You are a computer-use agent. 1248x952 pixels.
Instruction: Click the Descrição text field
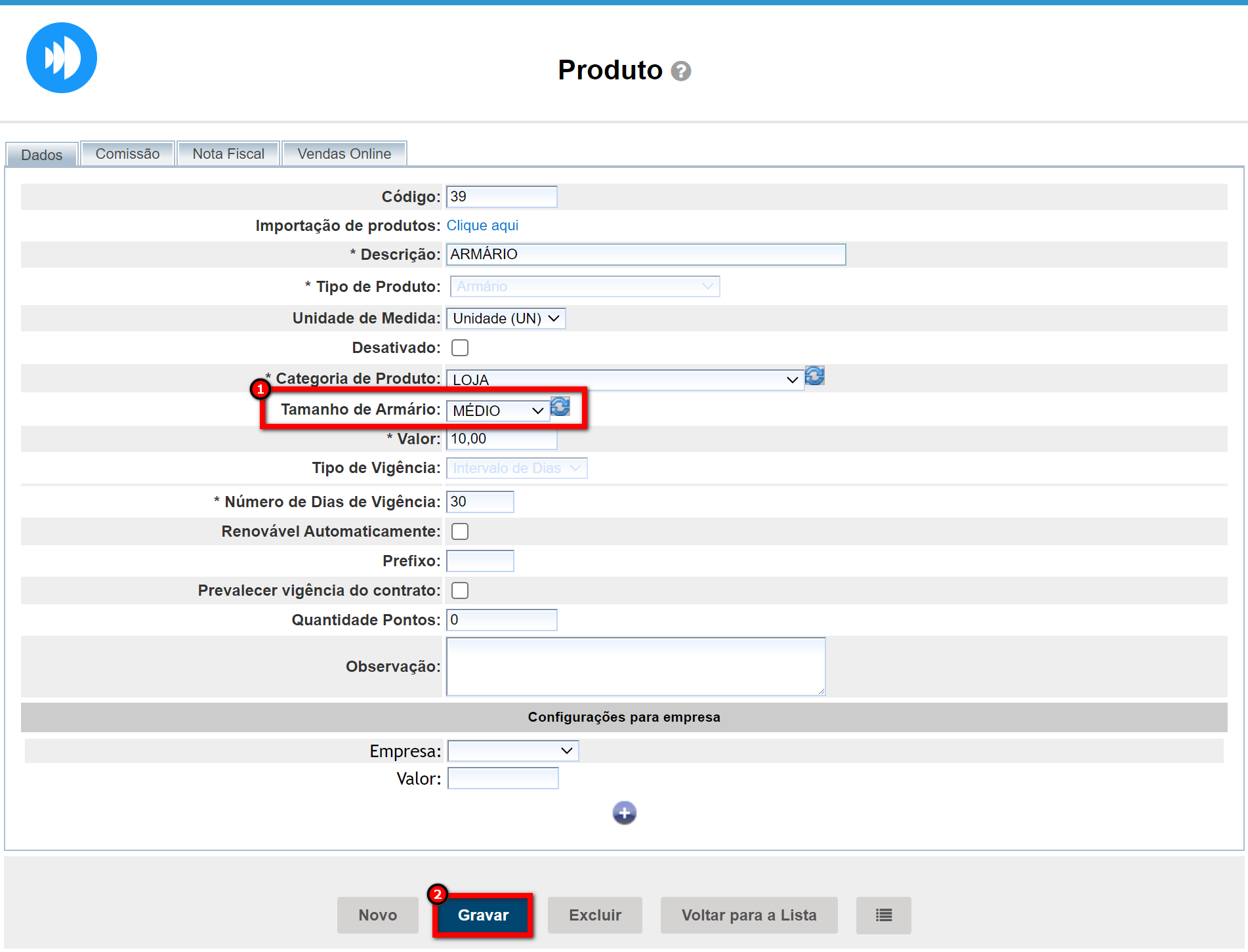tap(646, 255)
